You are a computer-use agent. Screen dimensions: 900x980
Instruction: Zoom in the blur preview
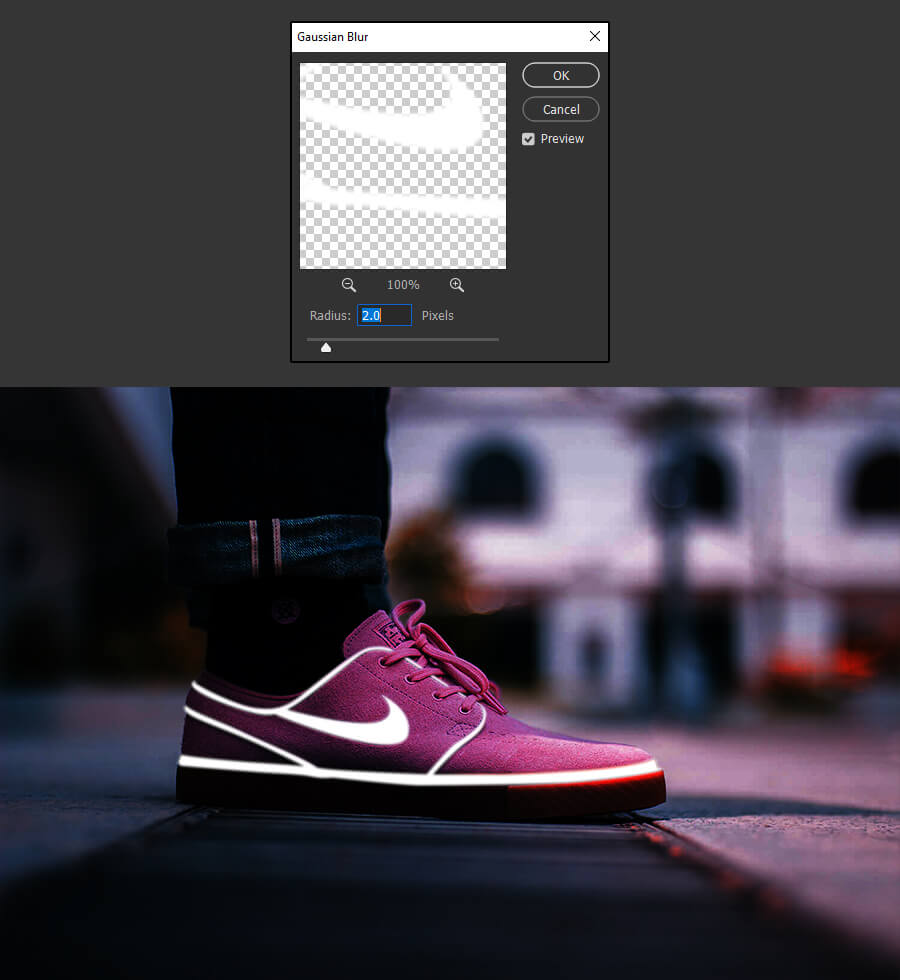[457, 285]
